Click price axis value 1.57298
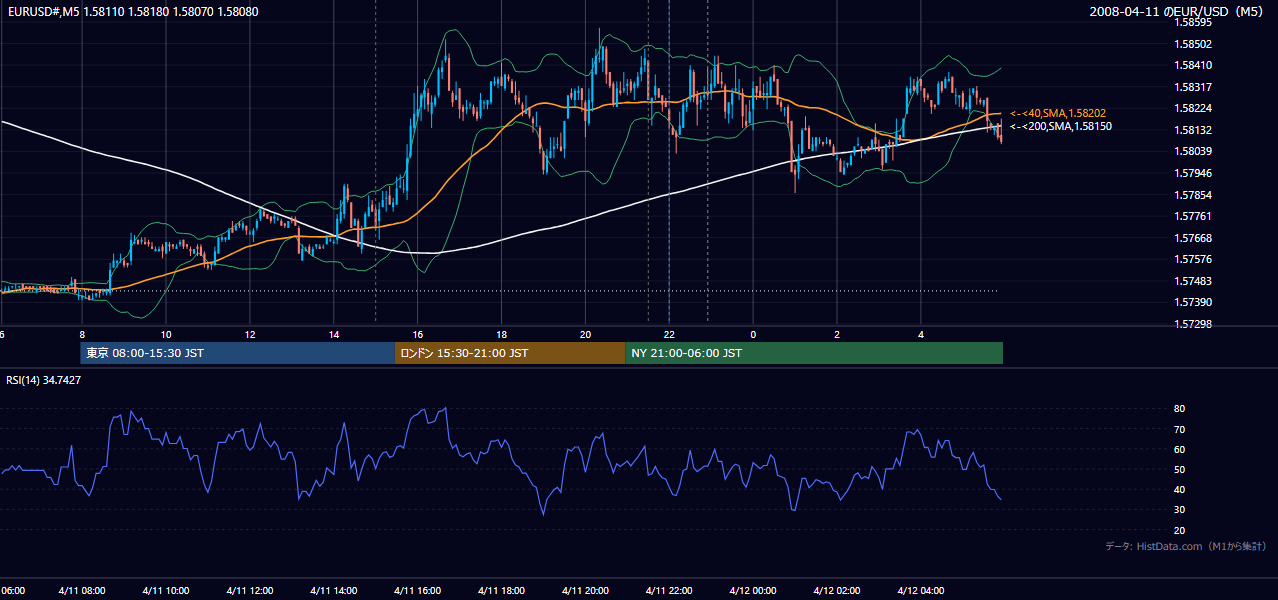This screenshot has width=1278, height=600. tap(1193, 324)
